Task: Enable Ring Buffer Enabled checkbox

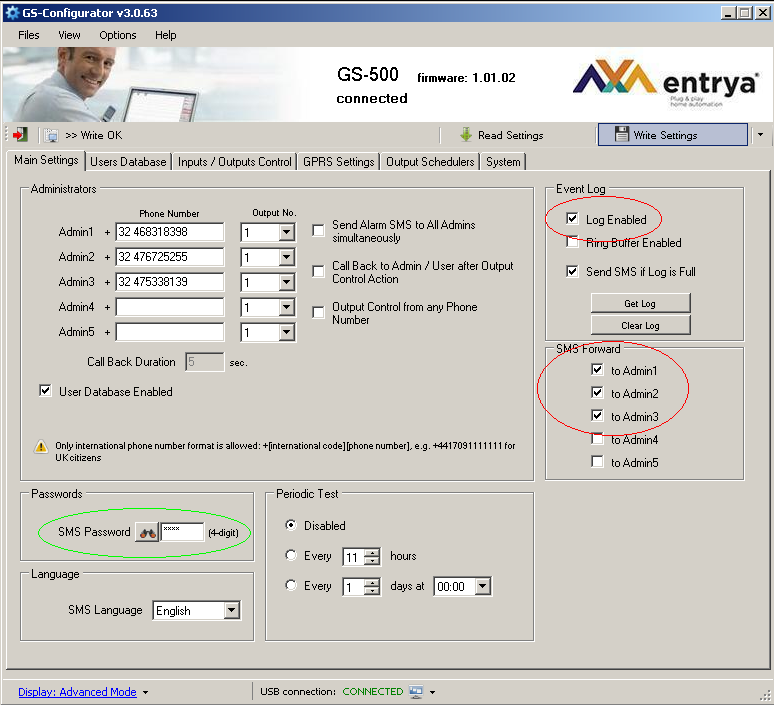Action: 572,242
